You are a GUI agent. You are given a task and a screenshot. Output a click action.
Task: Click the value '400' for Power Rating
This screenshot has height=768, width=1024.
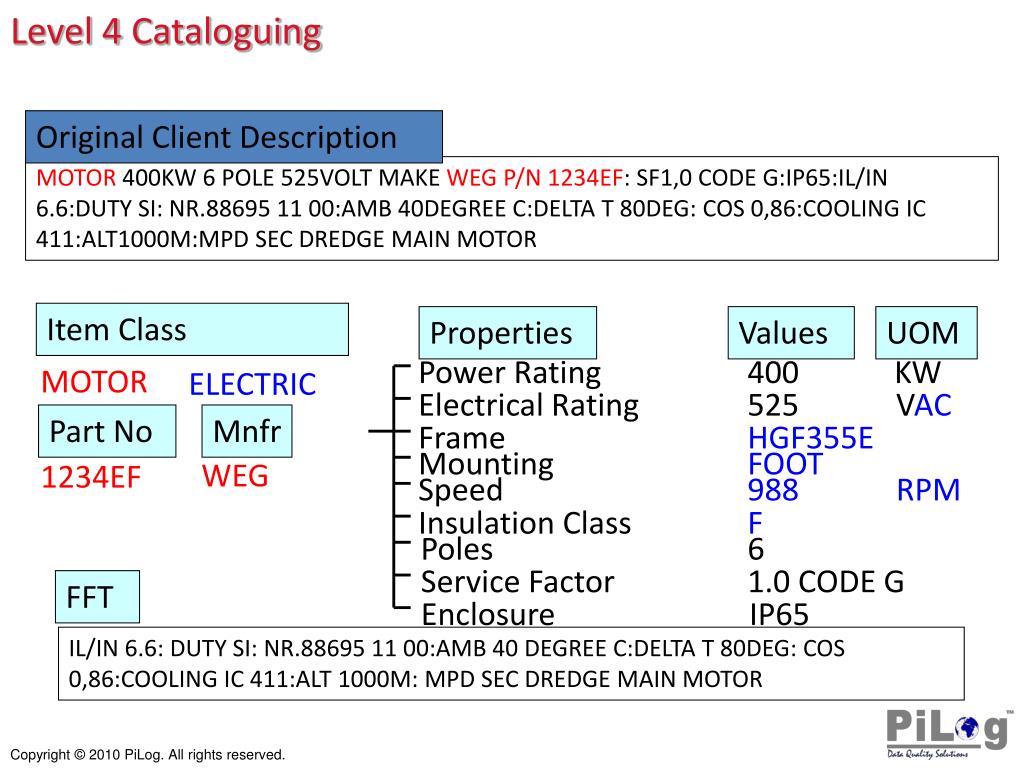773,373
